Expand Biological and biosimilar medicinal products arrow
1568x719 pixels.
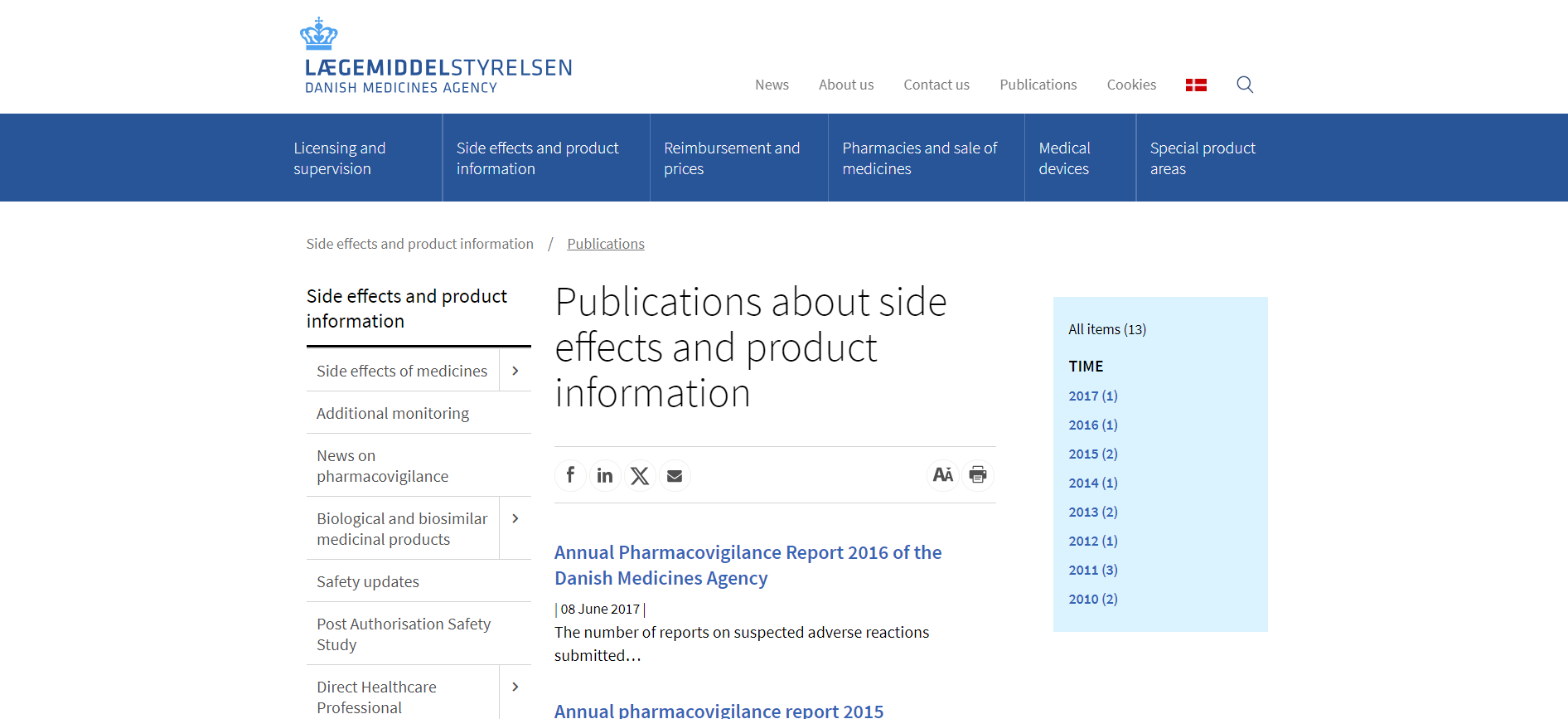pos(515,519)
